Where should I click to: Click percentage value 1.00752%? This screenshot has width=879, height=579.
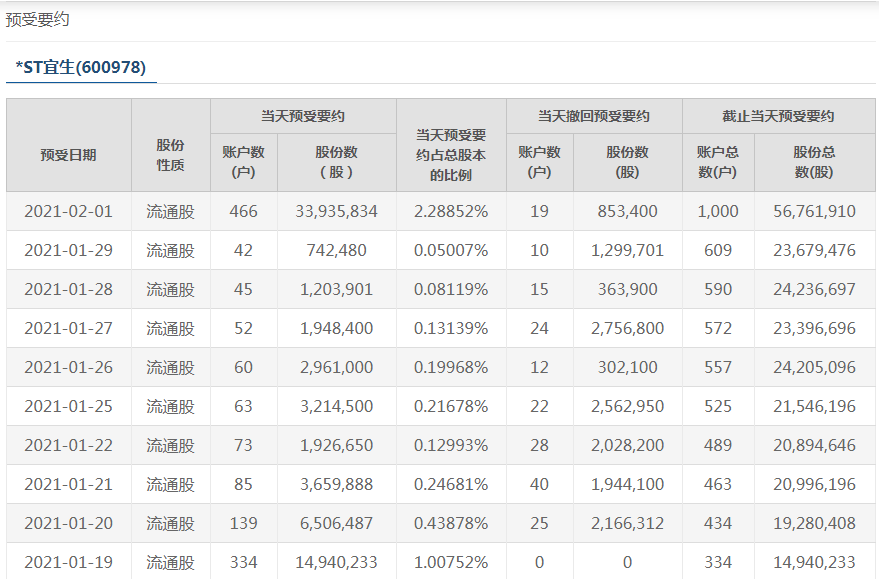(451, 562)
